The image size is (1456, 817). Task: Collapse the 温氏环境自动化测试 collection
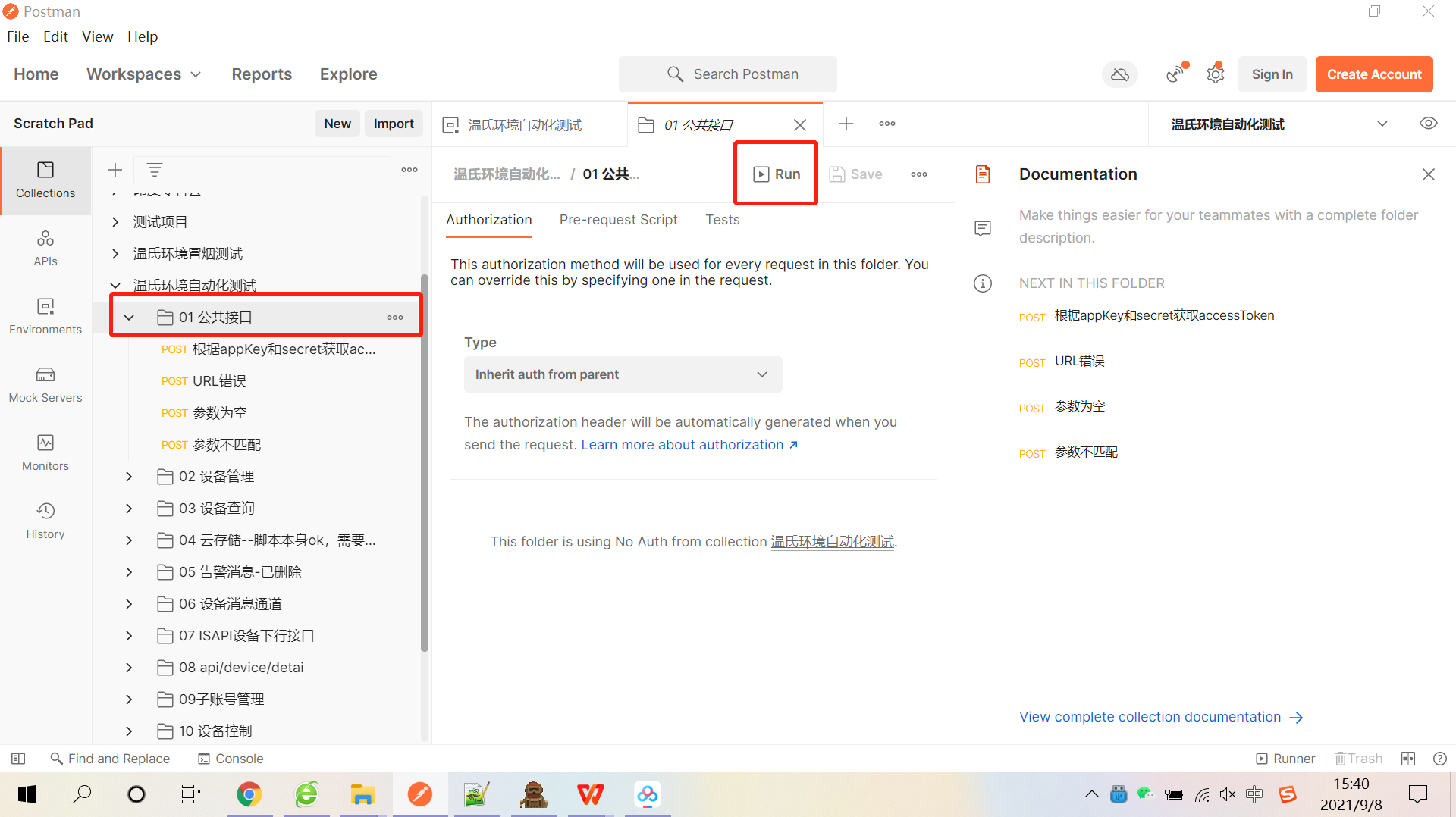[115, 286]
